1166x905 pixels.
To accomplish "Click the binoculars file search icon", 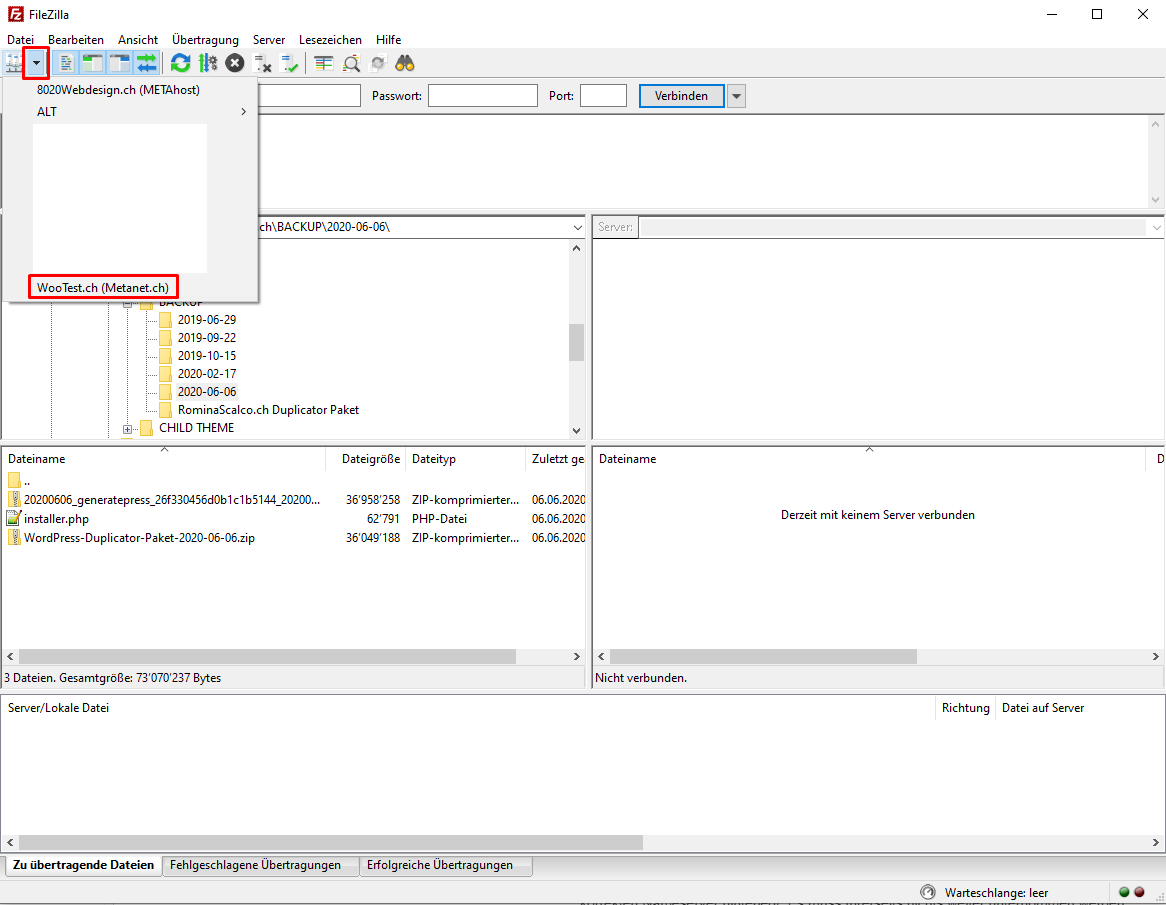I will click(405, 63).
